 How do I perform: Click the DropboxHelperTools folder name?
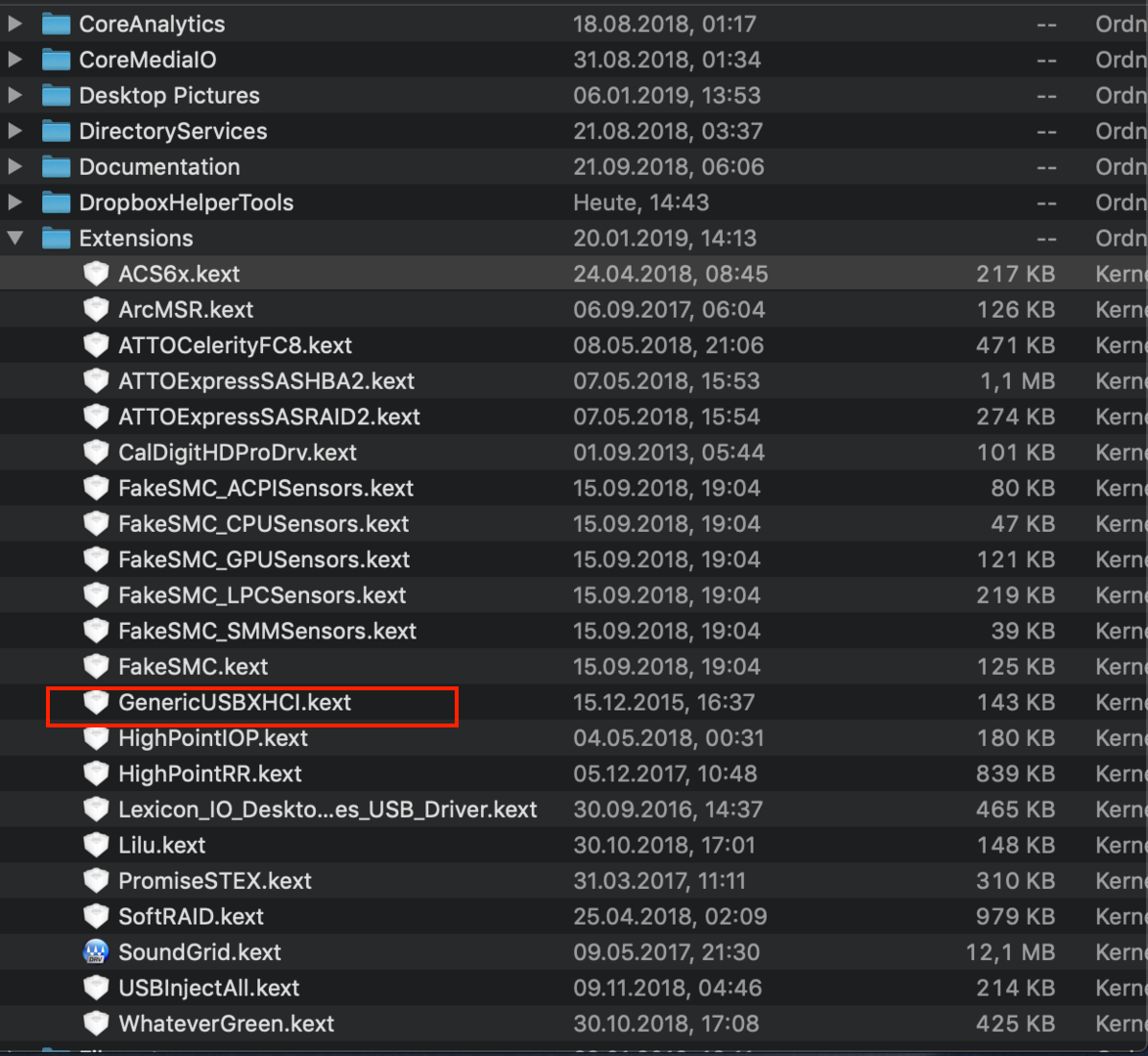pyautogui.click(x=186, y=202)
